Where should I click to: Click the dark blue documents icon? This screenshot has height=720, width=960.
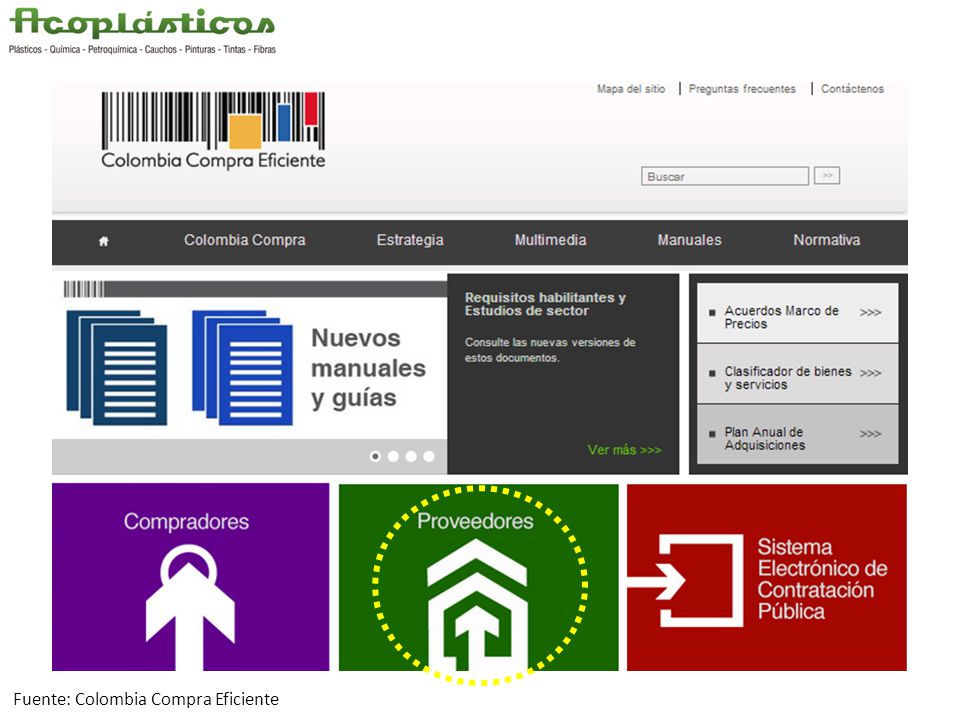pyautogui.click(x=116, y=368)
